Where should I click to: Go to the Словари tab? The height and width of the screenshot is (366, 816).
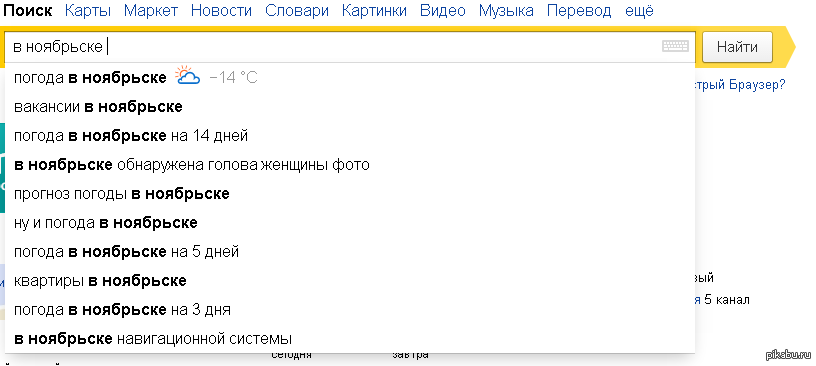pos(297,10)
